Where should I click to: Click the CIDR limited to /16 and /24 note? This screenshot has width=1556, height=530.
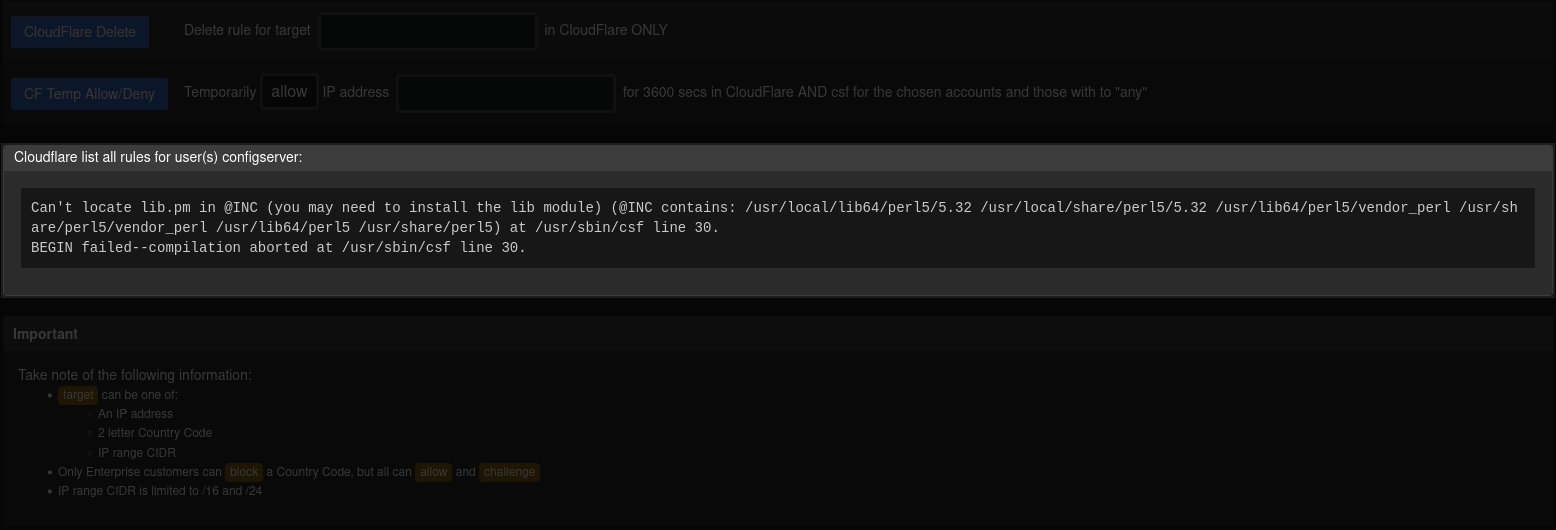pos(160,491)
